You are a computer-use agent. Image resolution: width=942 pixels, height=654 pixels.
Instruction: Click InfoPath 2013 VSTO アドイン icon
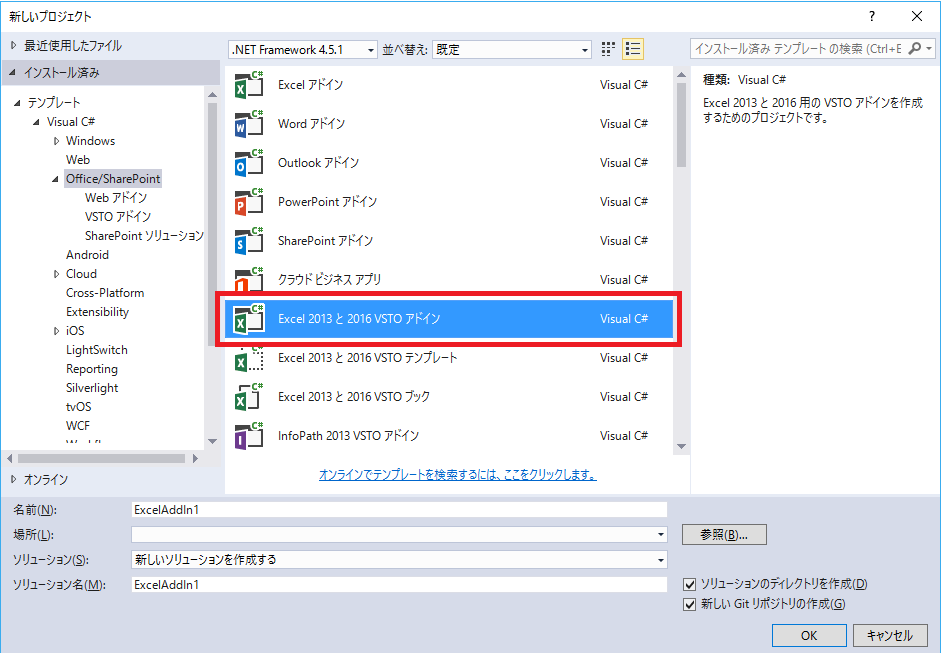249,436
